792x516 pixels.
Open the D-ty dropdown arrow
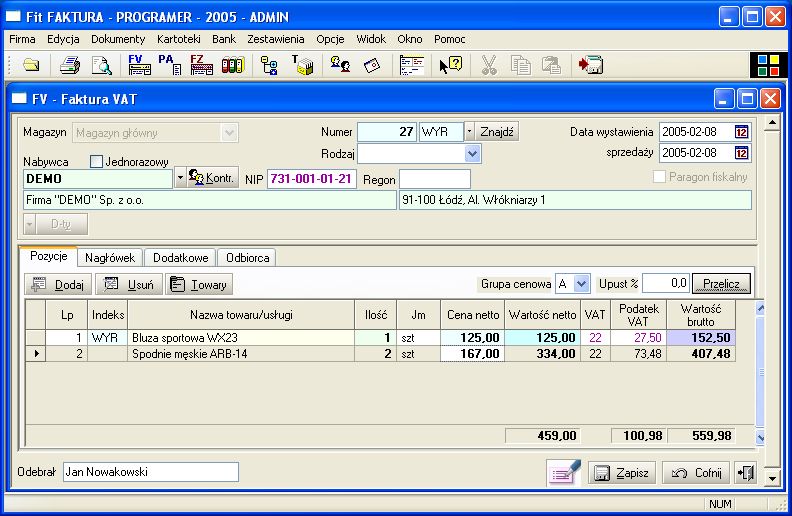[x=29, y=224]
